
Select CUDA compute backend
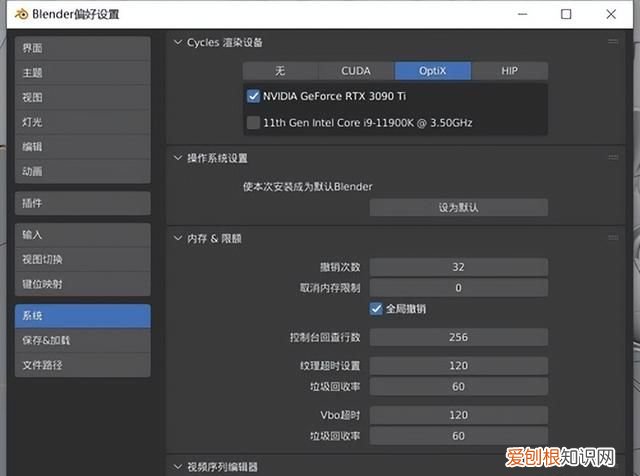pos(356,71)
